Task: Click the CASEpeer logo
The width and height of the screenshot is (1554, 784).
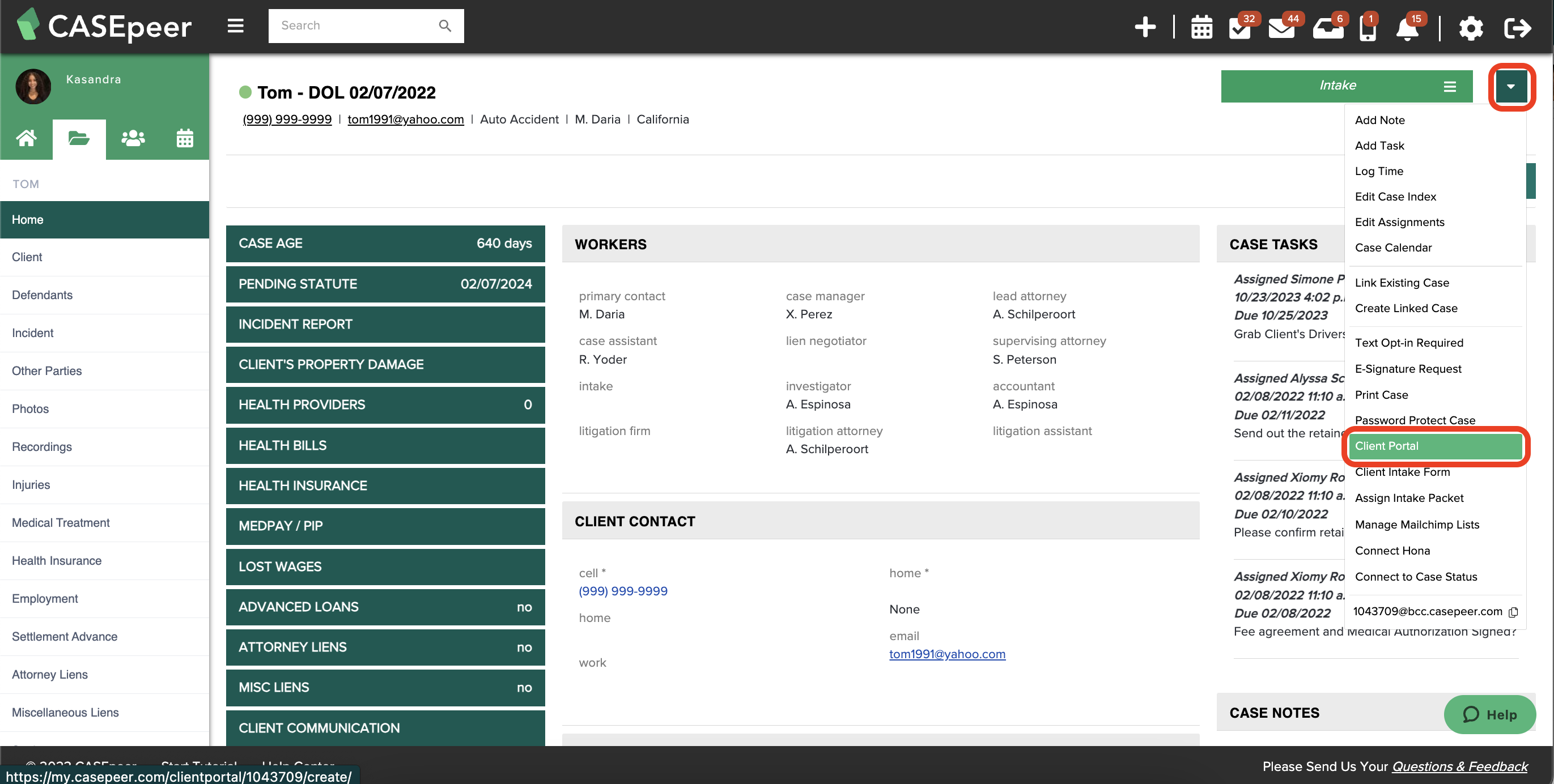Action: tap(104, 26)
